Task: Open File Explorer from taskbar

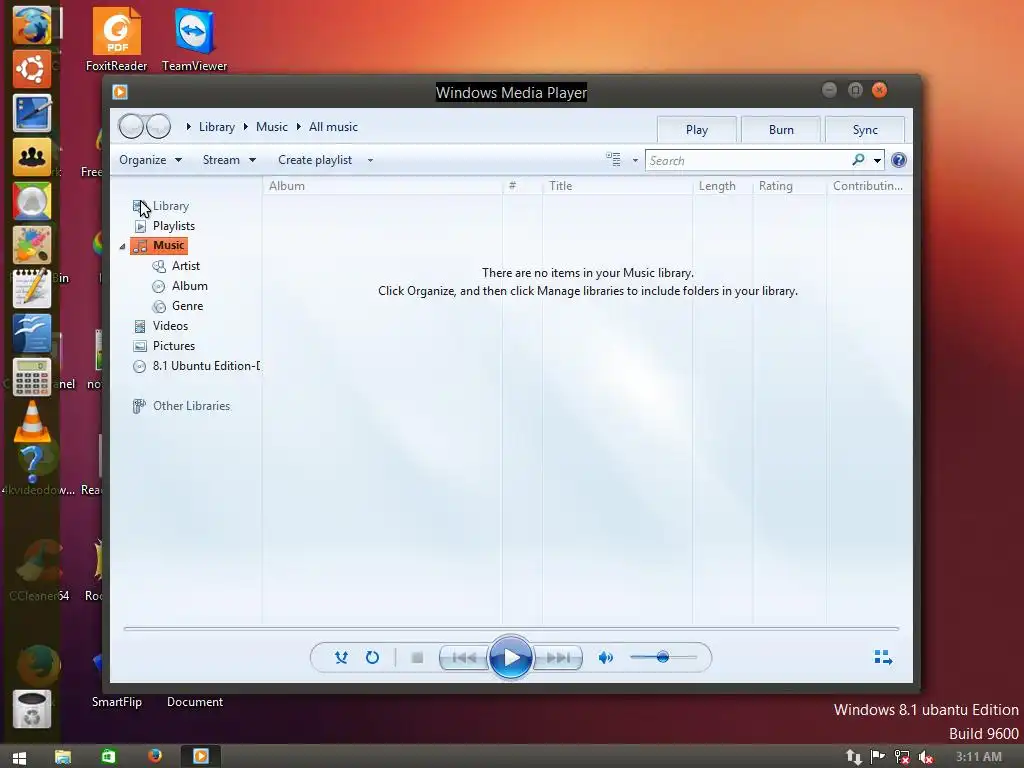Action: pyautogui.click(x=63, y=756)
